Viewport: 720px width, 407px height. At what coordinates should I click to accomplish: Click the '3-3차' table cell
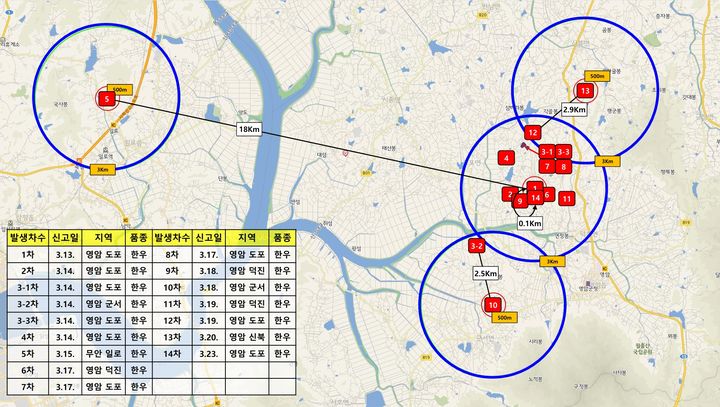coord(28,321)
